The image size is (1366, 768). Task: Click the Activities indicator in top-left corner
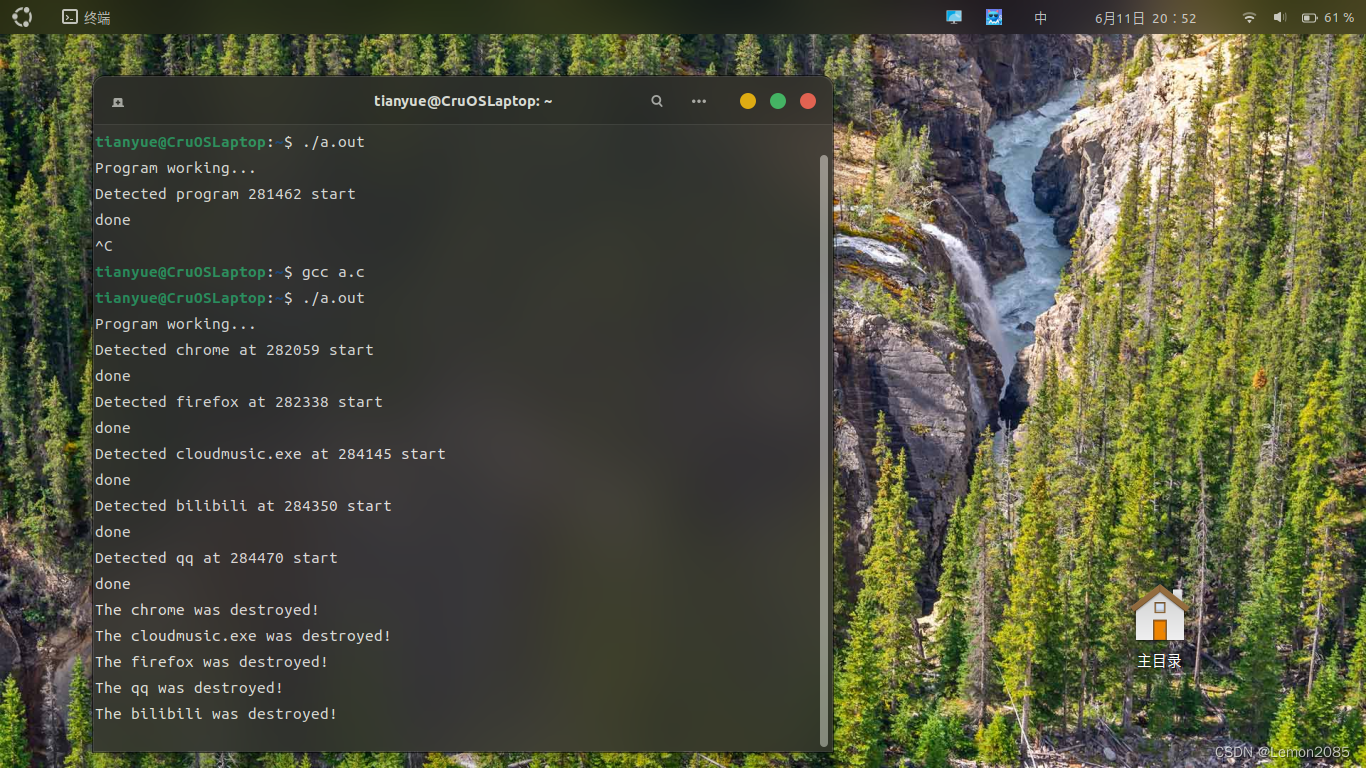click(x=21, y=17)
